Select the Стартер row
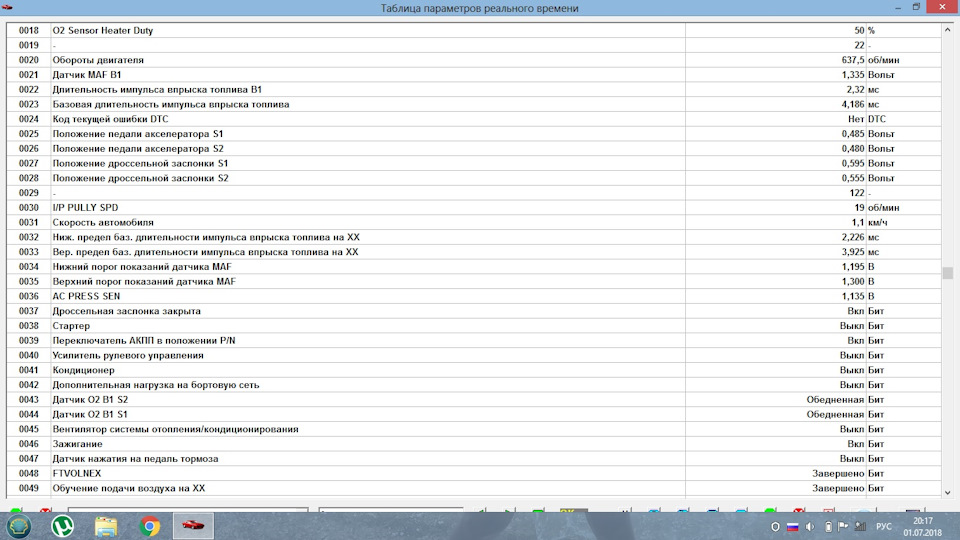960x540 pixels. pyautogui.click(x=474, y=326)
